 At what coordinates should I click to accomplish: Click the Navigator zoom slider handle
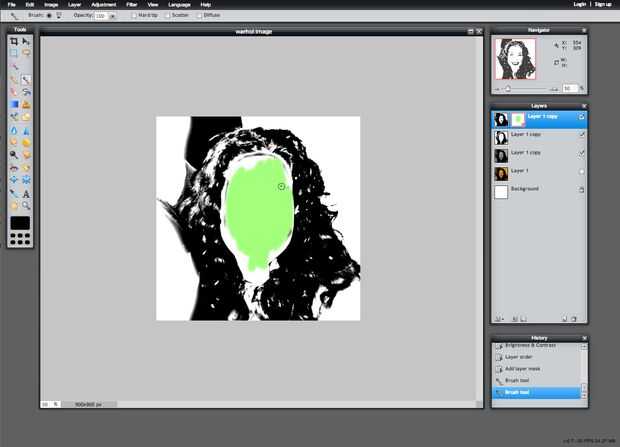508,89
